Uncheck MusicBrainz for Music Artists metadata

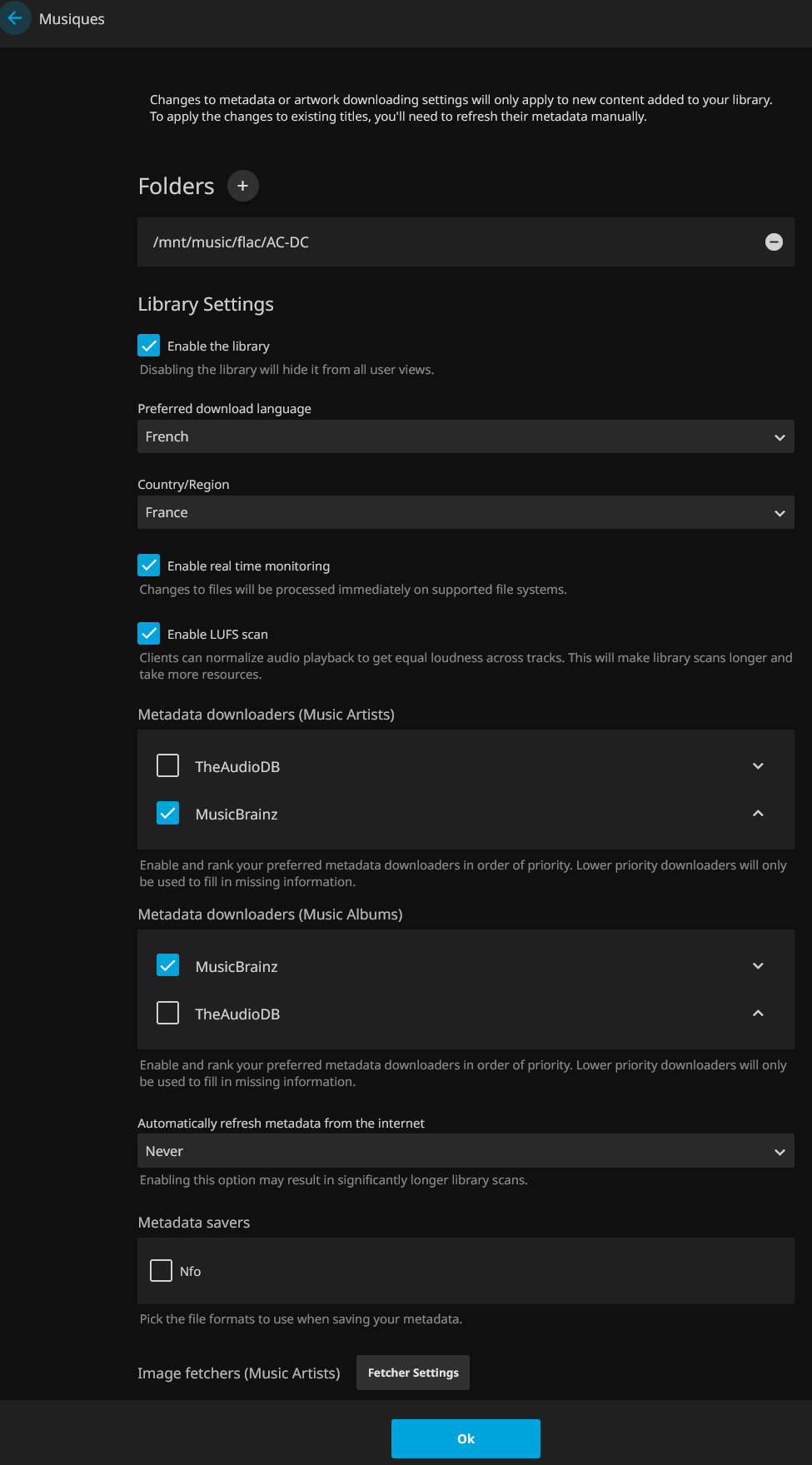[x=168, y=814]
